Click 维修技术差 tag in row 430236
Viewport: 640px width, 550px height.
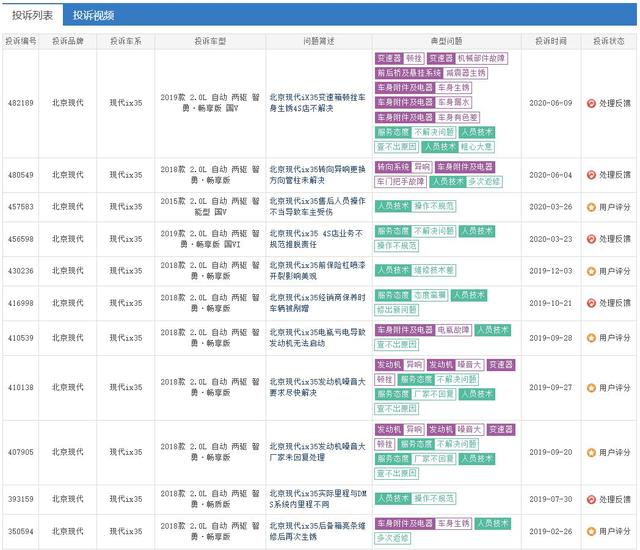433,270
